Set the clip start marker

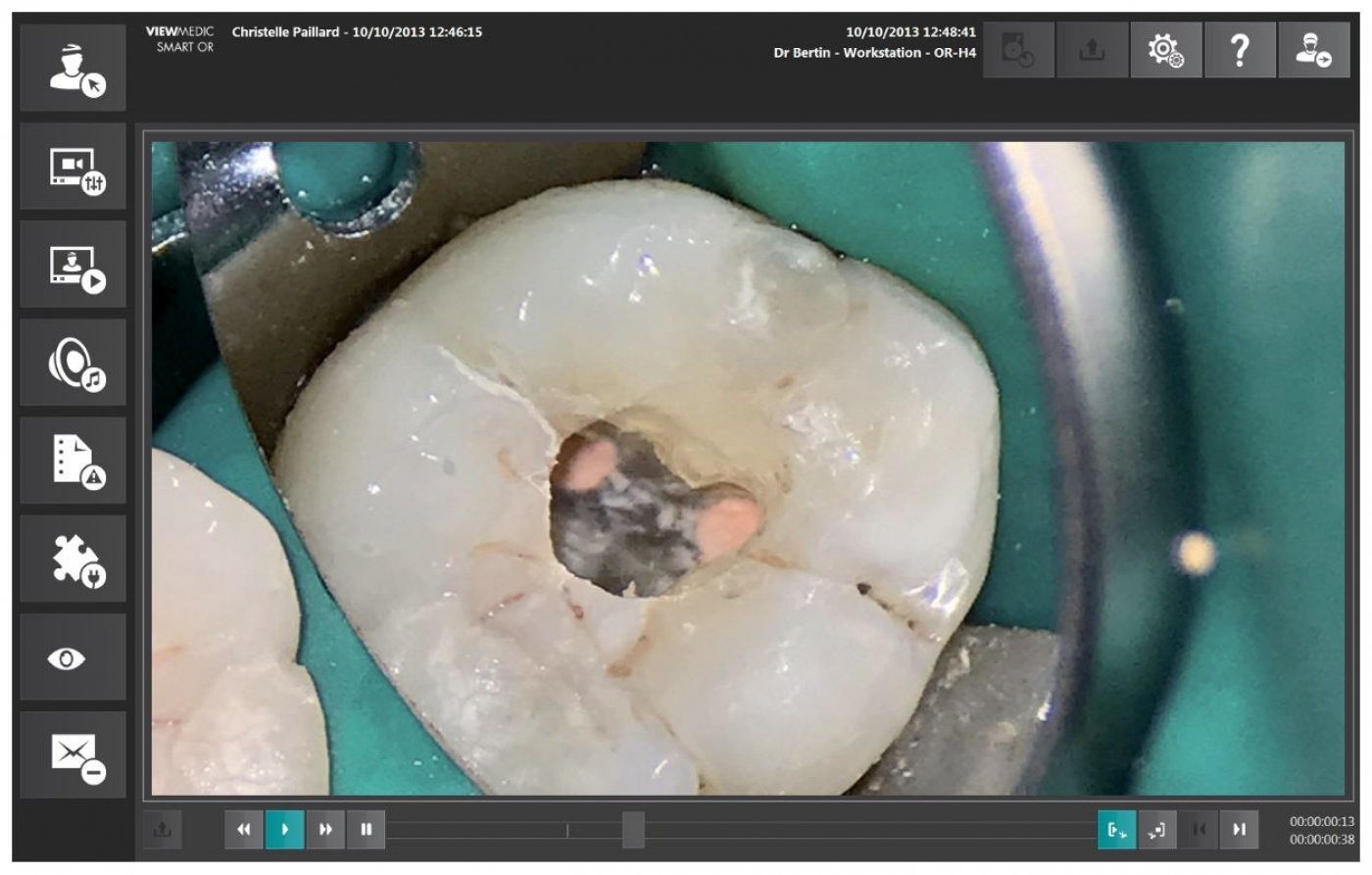point(1117,830)
